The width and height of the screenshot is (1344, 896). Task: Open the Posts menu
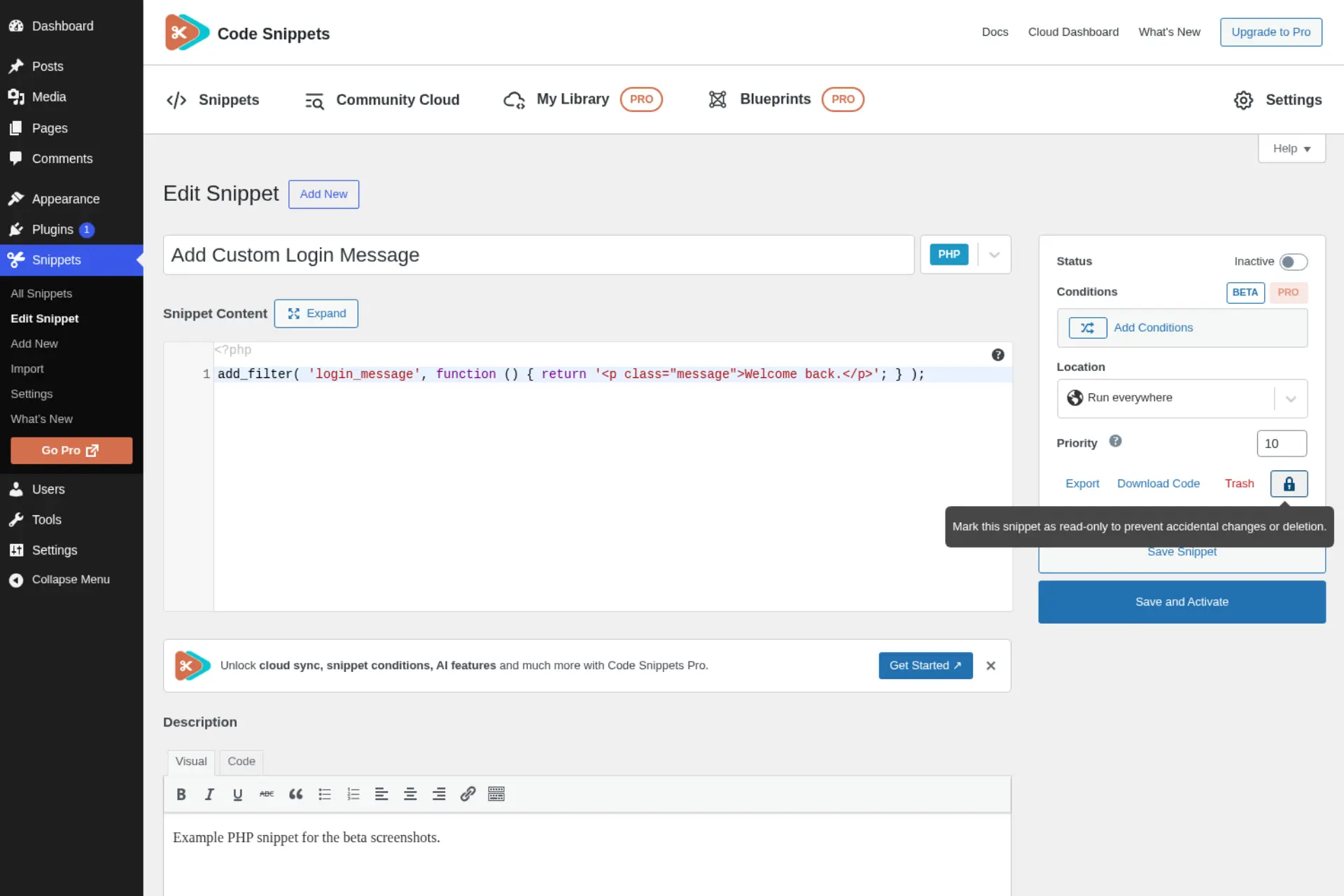(x=71, y=66)
